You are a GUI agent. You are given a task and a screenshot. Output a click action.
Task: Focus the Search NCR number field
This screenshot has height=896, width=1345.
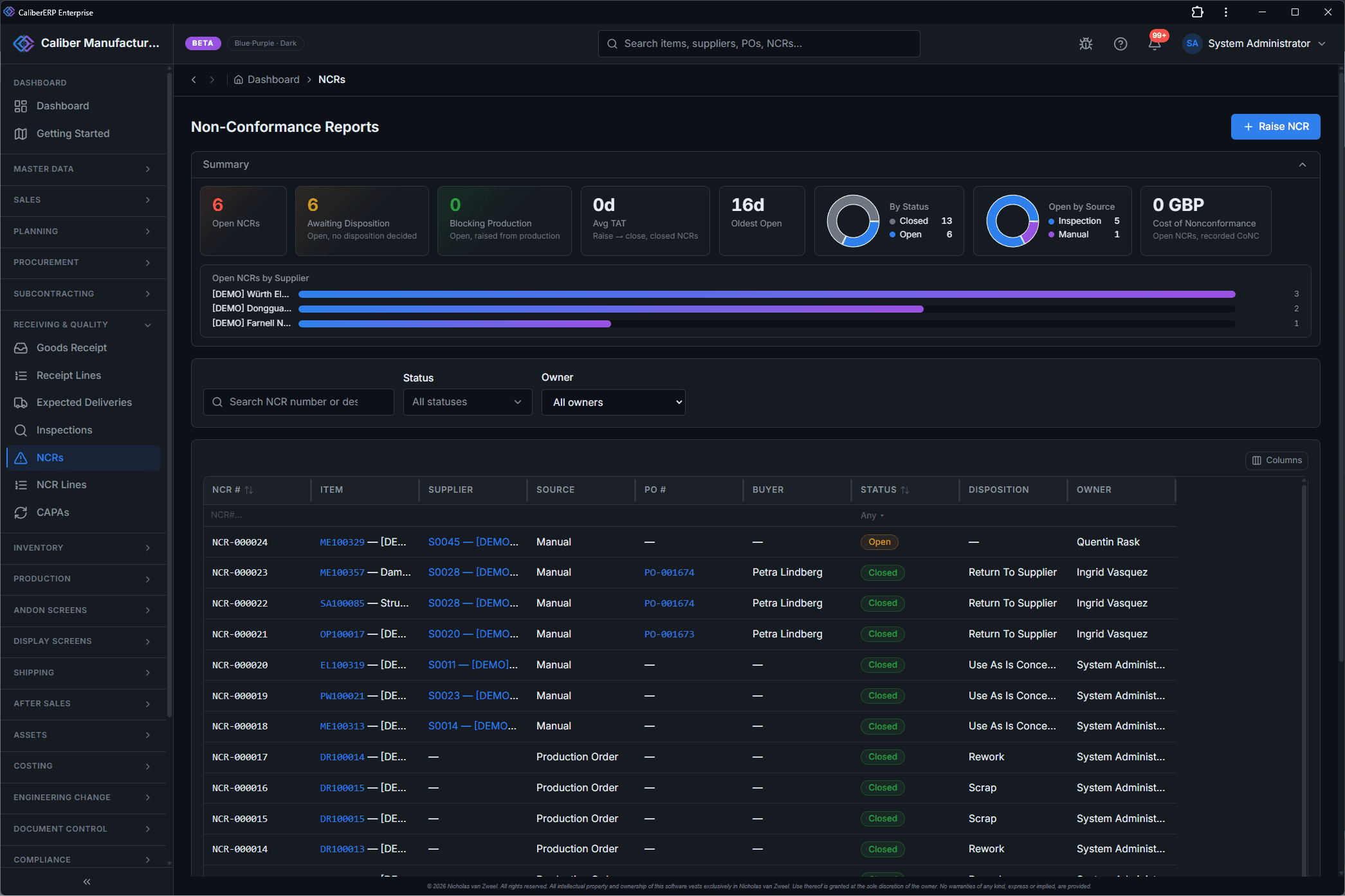pos(298,402)
